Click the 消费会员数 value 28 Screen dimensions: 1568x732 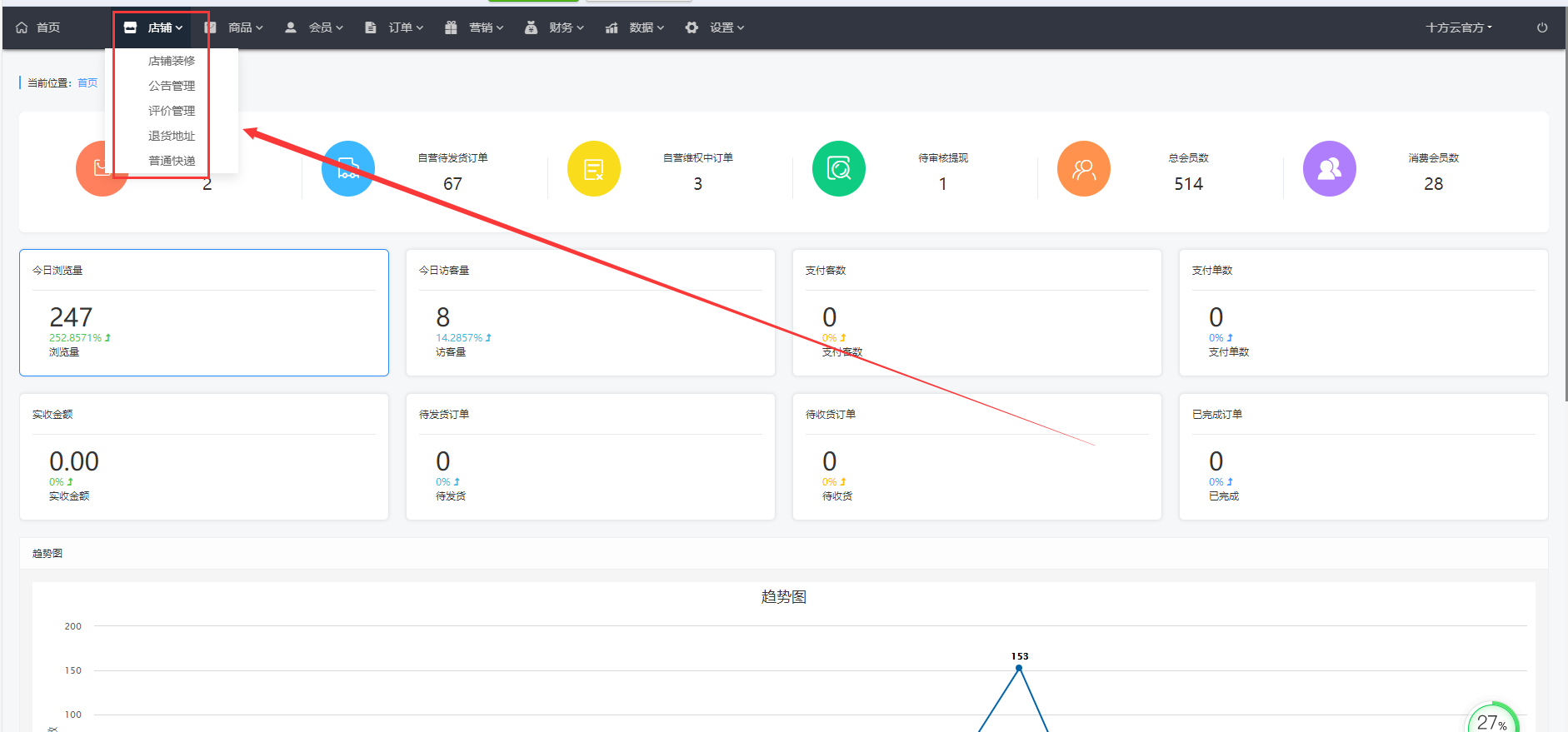pyautogui.click(x=1434, y=184)
